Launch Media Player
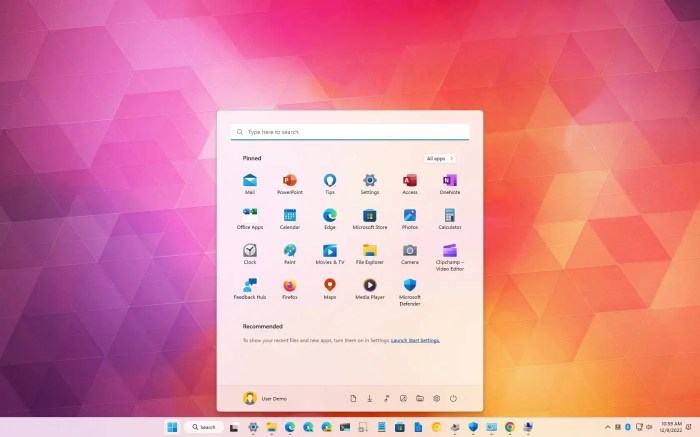This screenshot has height=437, width=700. [x=370, y=288]
